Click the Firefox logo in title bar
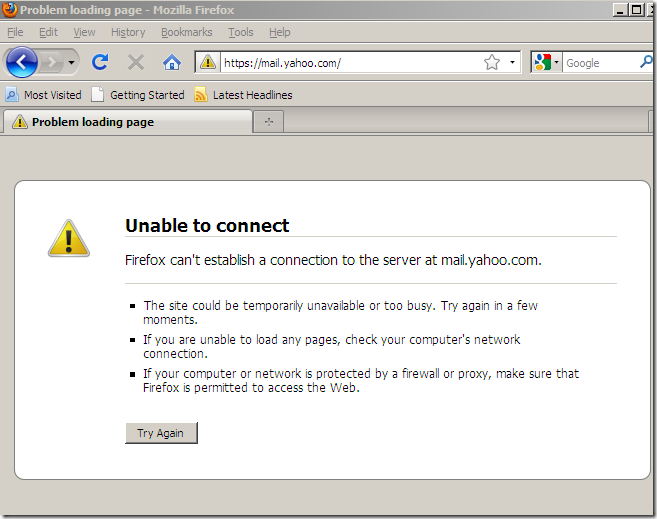The height and width of the screenshot is (519, 657). pos(9,10)
